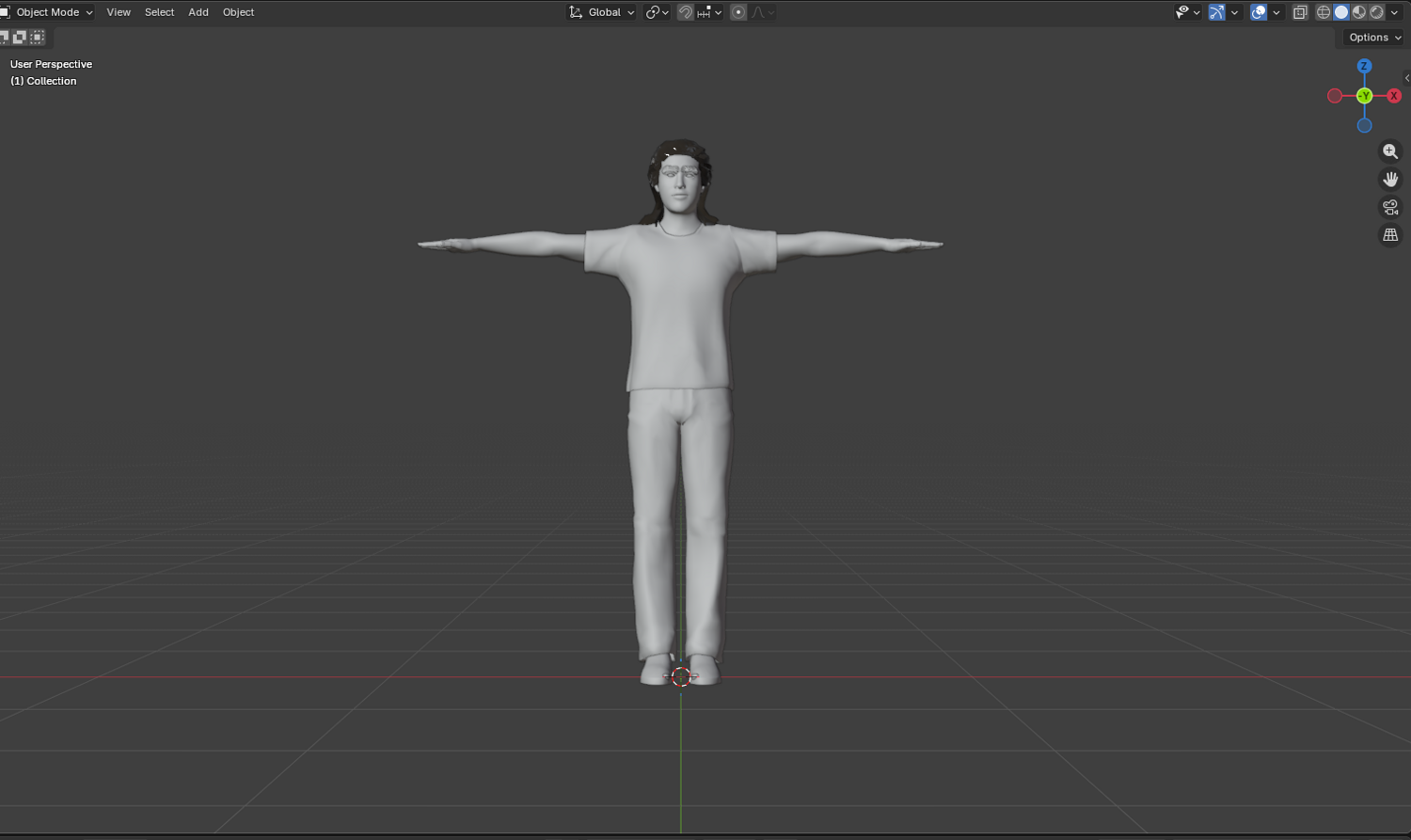Open the snapping increment options dropdown
1411x840 pixels.
pyautogui.click(x=709, y=12)
